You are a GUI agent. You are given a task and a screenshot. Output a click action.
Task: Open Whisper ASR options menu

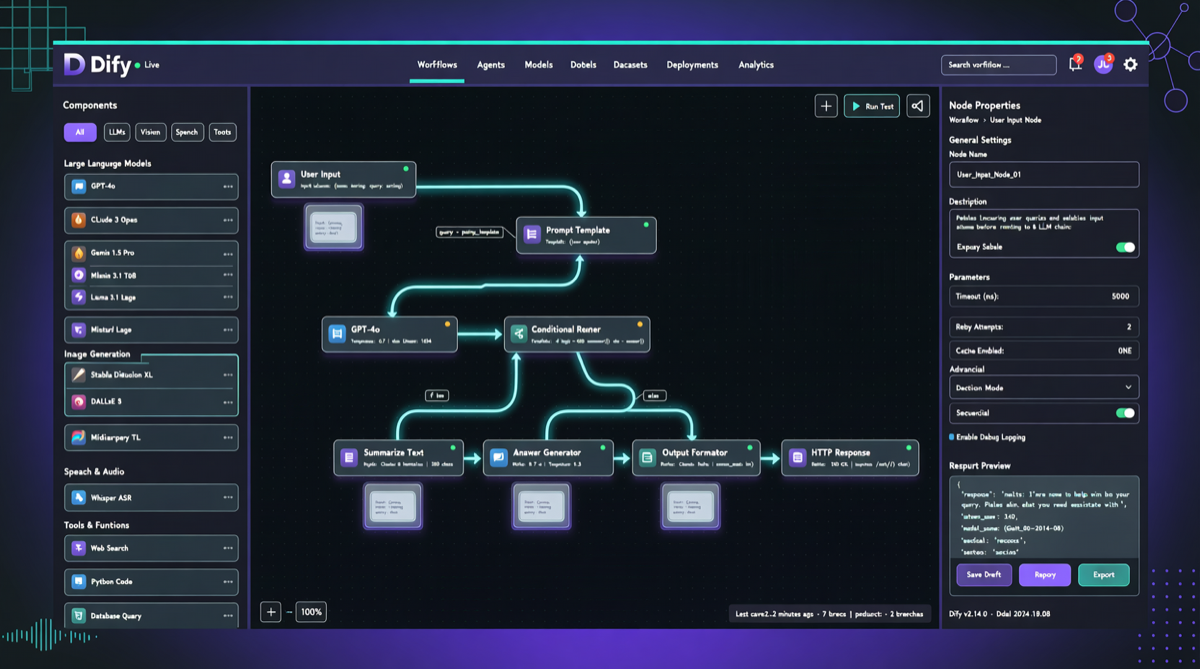228,497
